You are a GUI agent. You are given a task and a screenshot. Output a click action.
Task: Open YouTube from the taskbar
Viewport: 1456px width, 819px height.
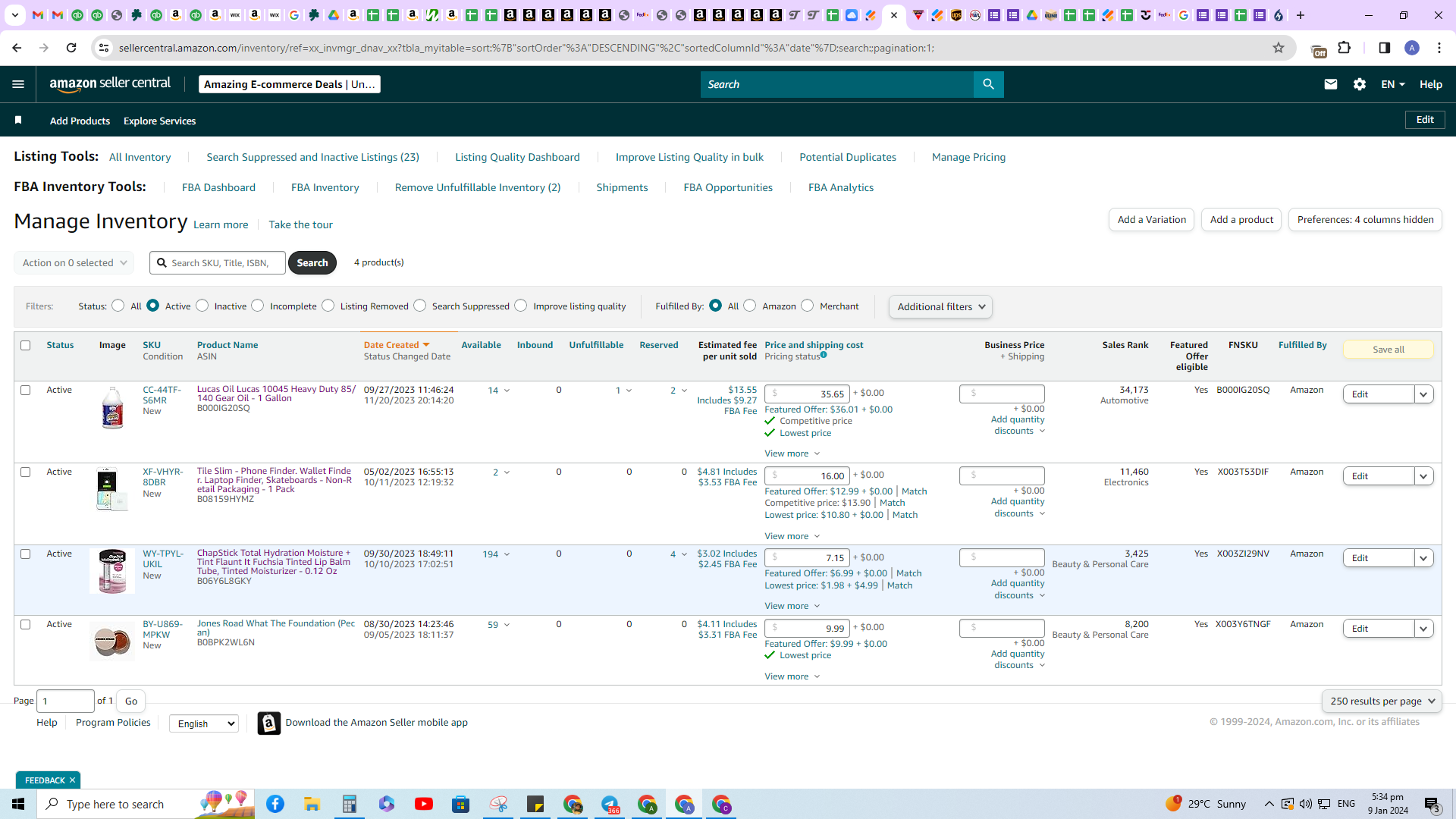(424, 804)
